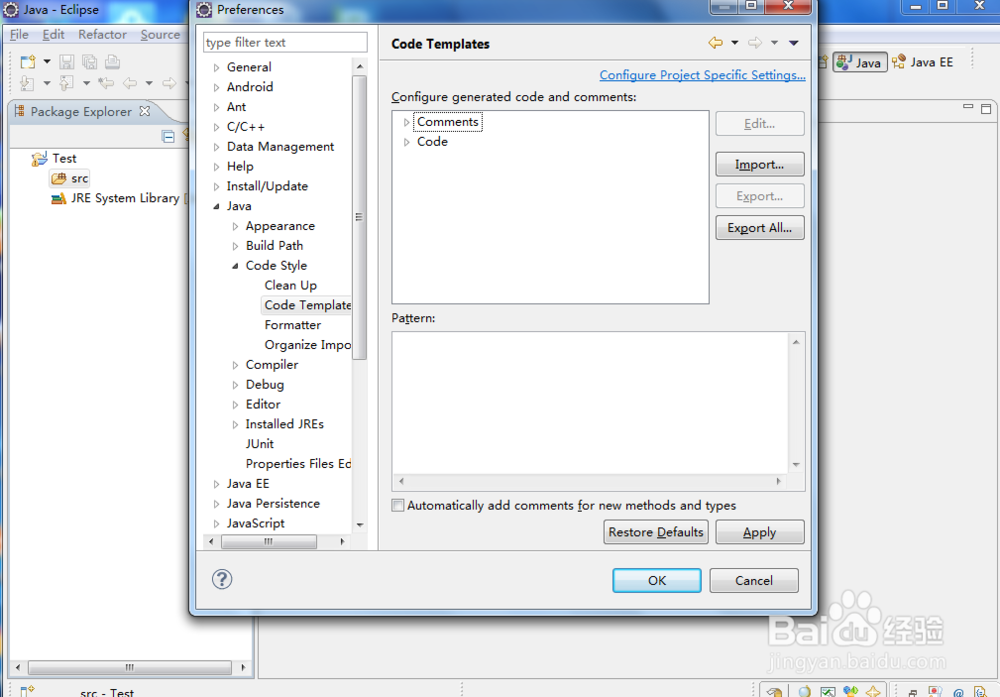Collapse the Code Style node
This screenshot has width=1000, height=697.
click(x=235, y=265)
